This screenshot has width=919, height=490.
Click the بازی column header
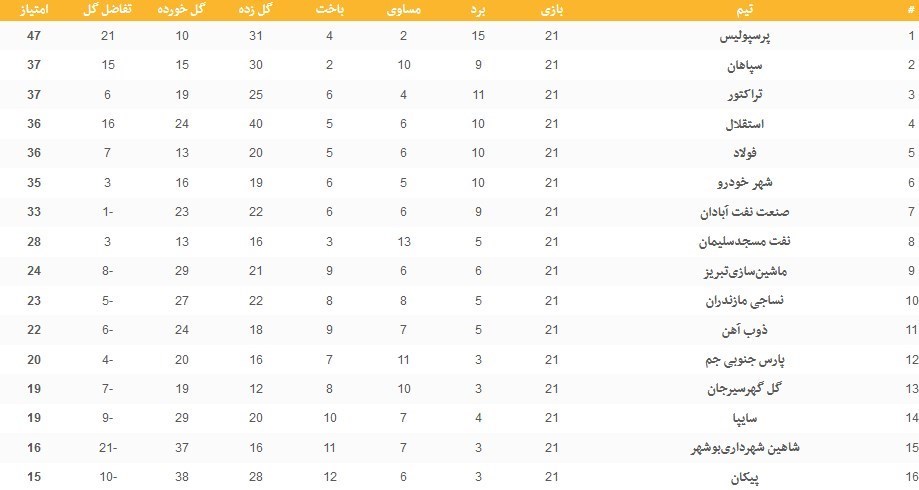click(x=550, y=9)
